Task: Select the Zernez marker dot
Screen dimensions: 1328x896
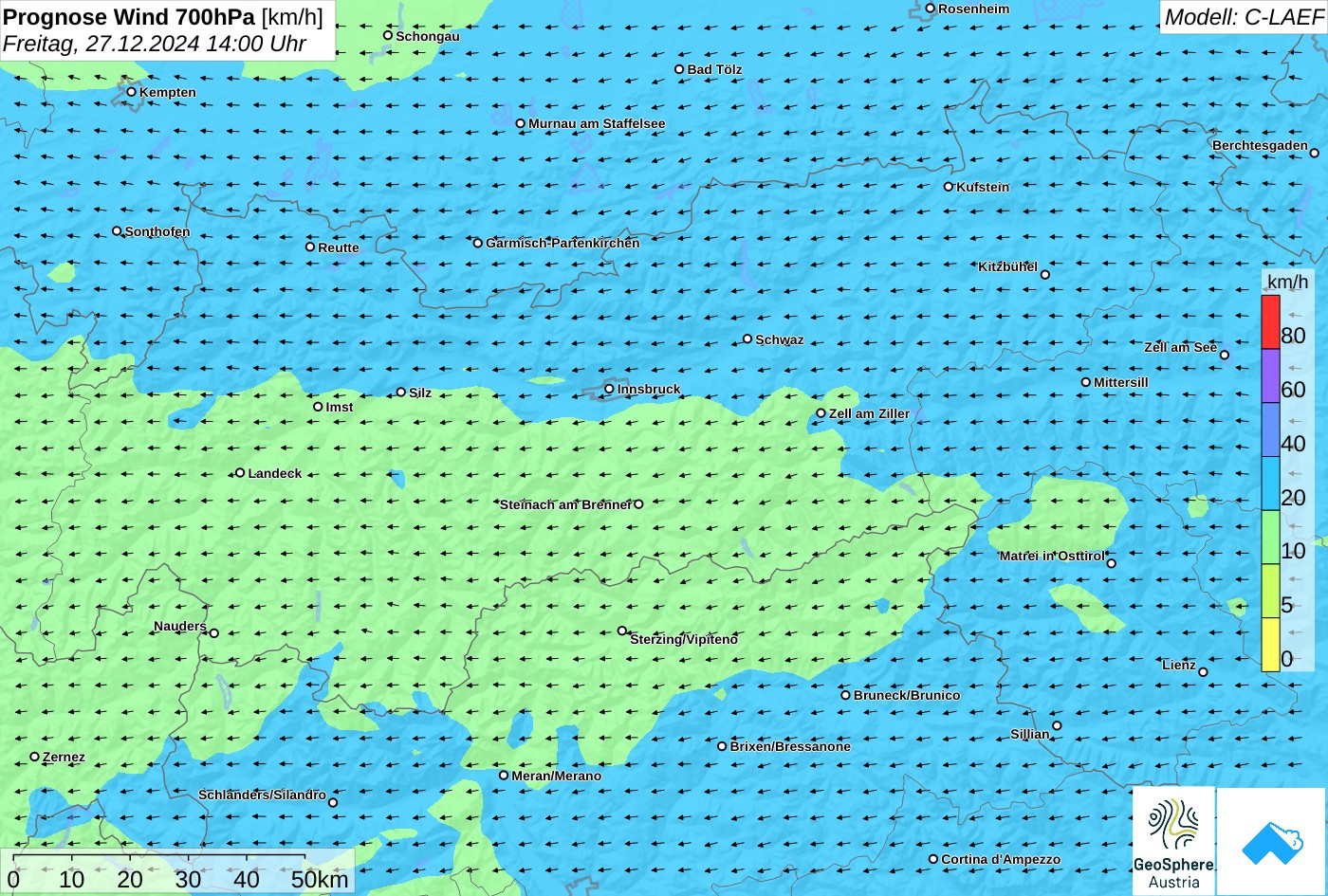Action: (x=35, y=757)
